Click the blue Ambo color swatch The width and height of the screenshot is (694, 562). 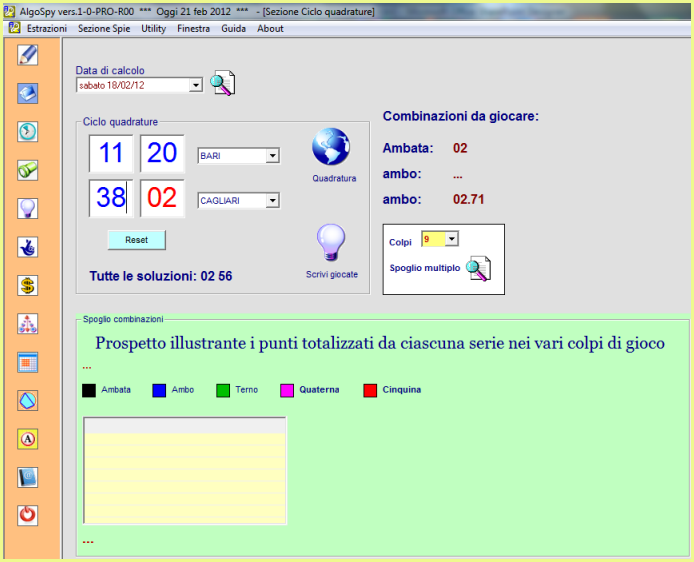point(159,390)
